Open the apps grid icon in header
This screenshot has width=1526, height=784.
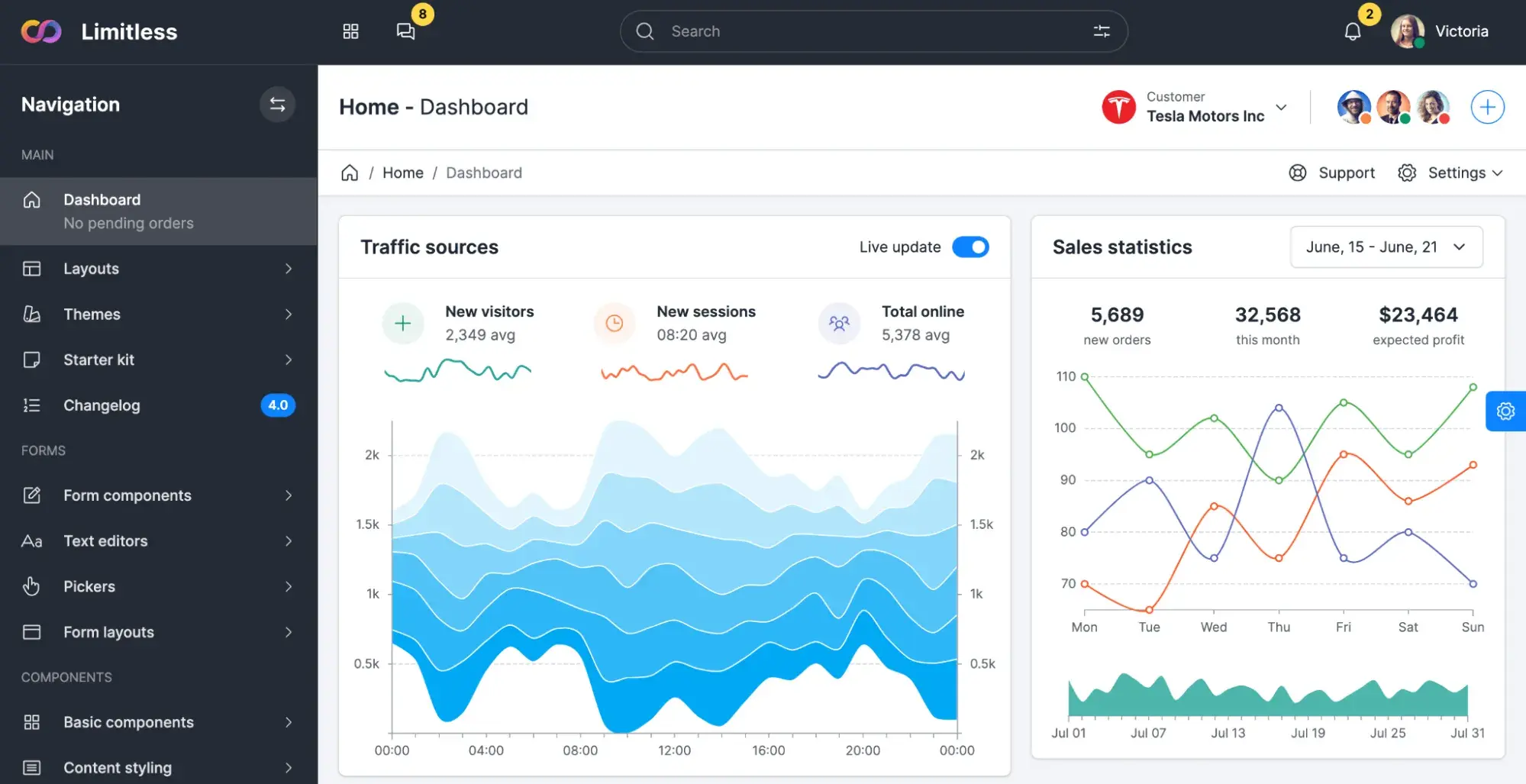[350, 31]
